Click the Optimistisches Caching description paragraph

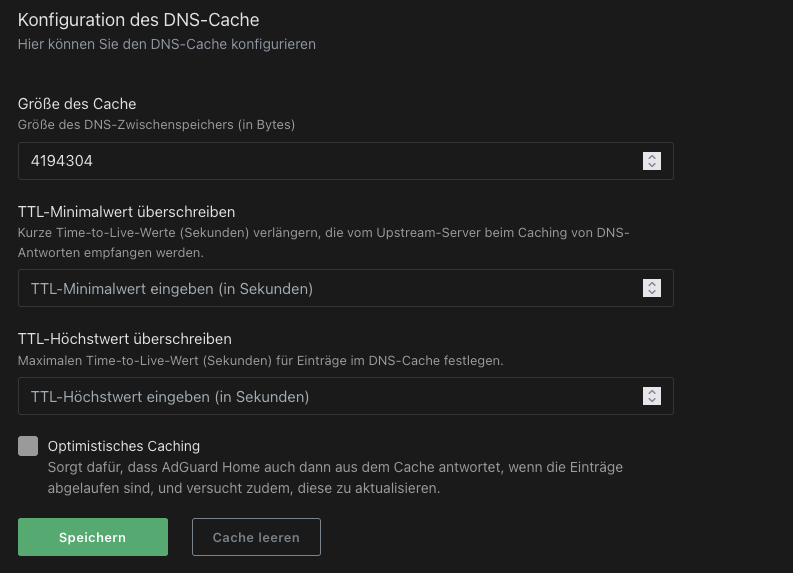(335, 478)
